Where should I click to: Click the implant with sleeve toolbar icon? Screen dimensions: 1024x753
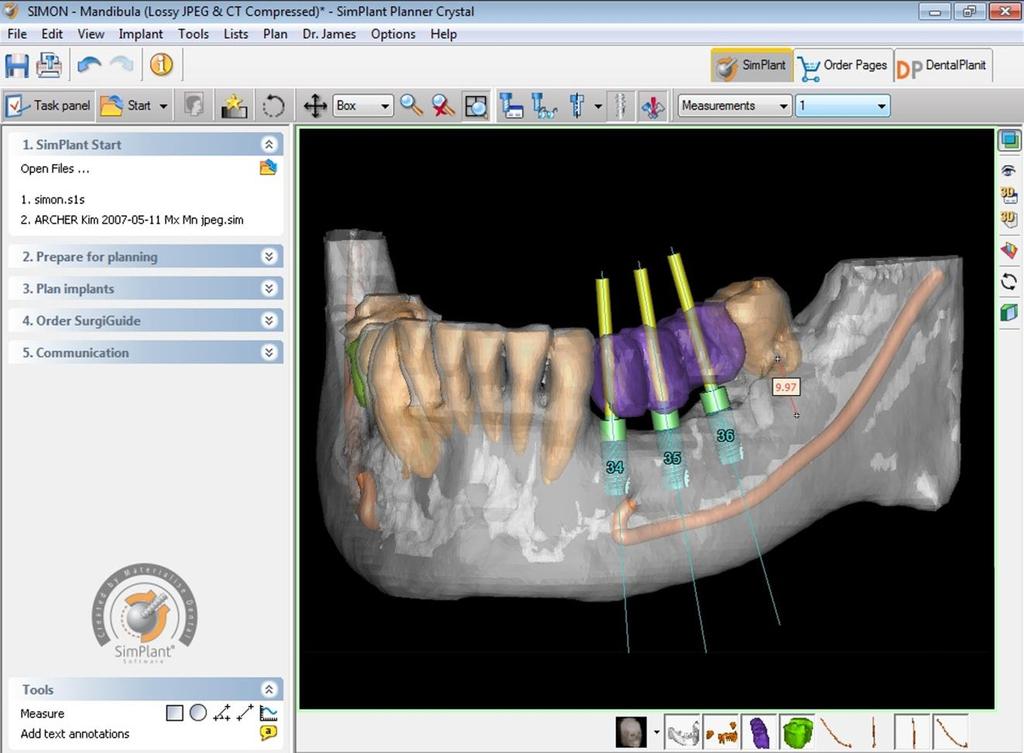(577, 105)
